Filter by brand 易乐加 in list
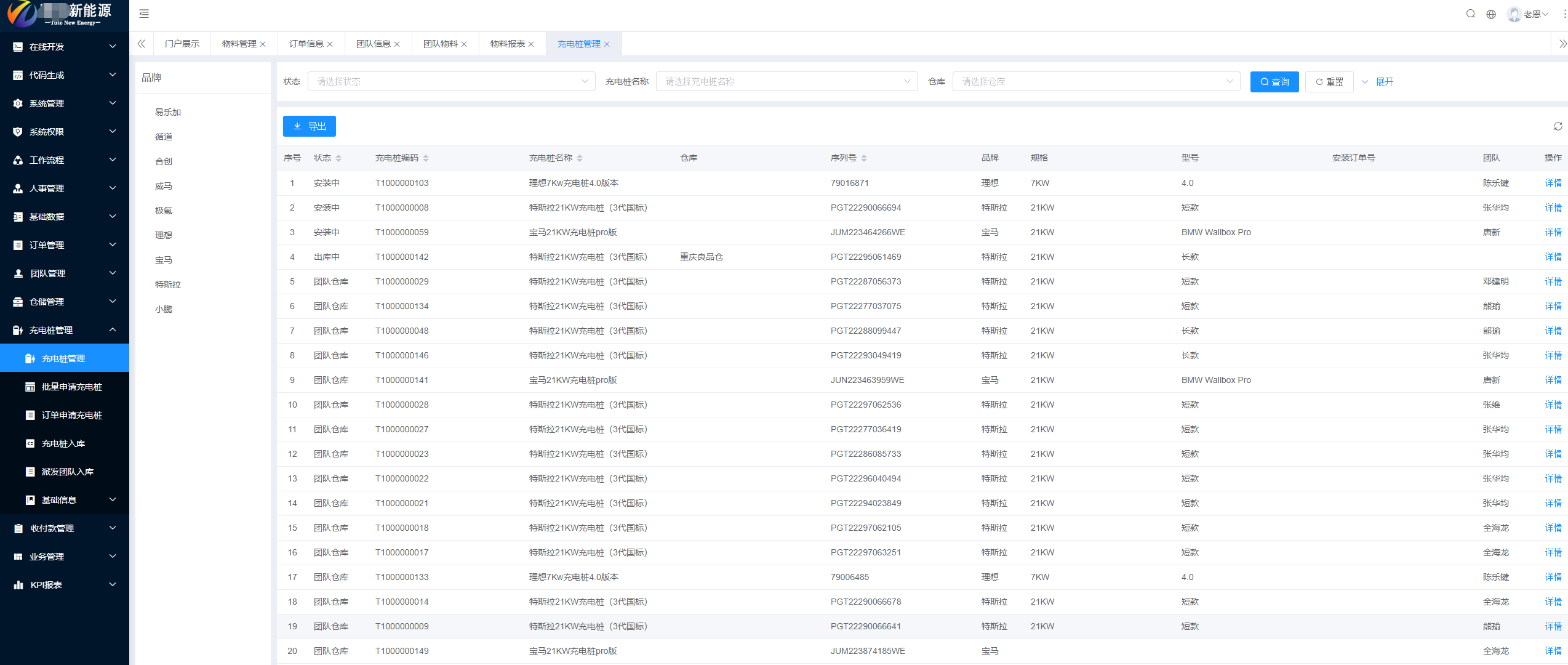1568x665 pixels. [168, 112]
